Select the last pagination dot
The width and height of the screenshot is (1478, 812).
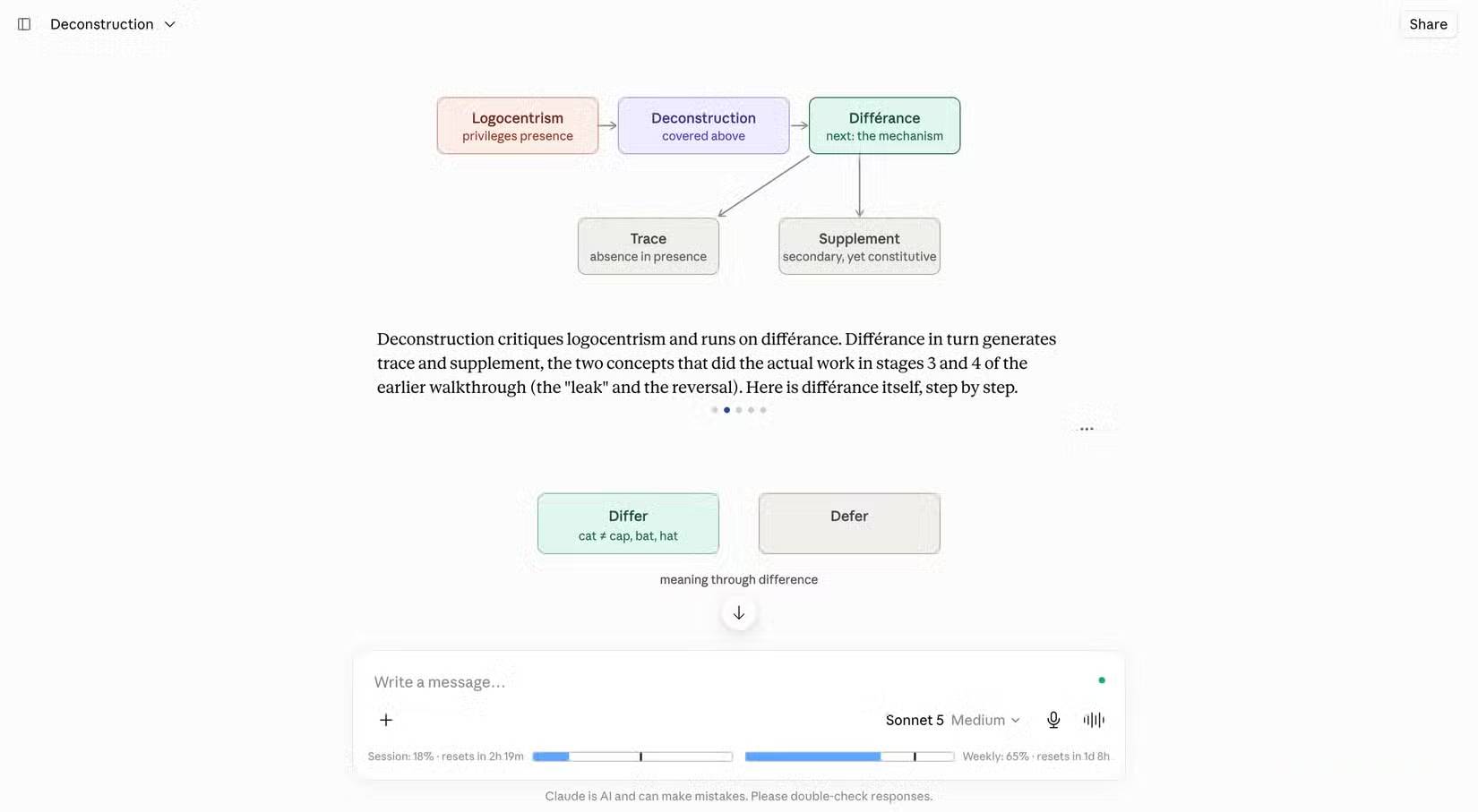(763, 410)
